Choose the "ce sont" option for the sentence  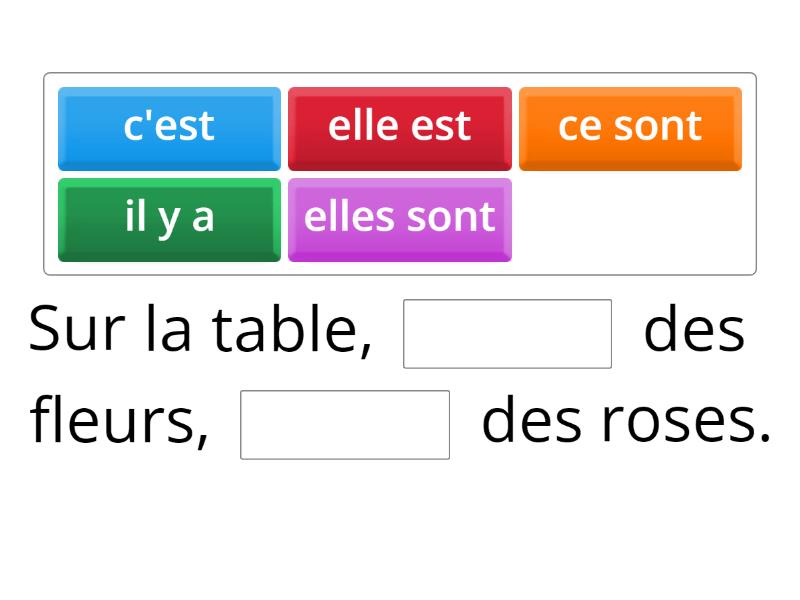[630, 126]
